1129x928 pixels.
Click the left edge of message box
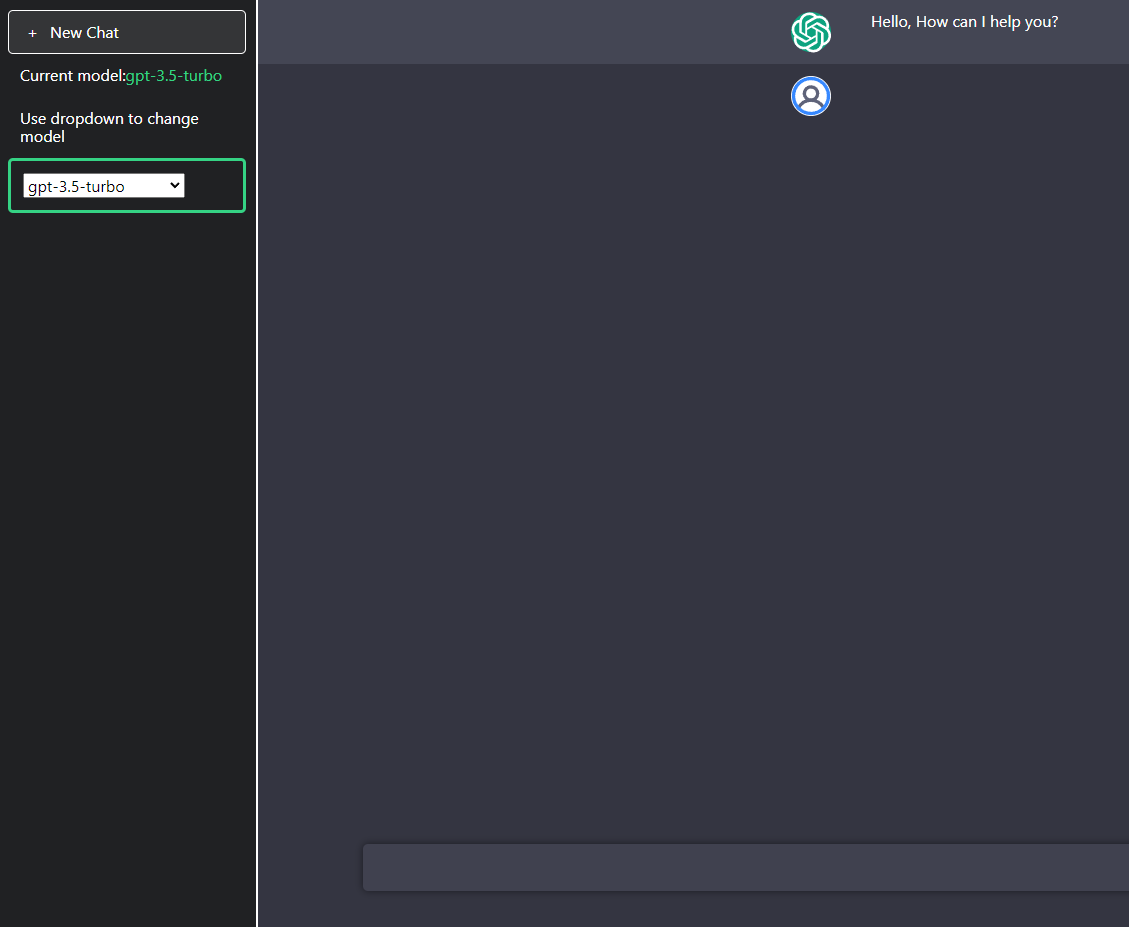pyautogui.click(x=372, y=867)
